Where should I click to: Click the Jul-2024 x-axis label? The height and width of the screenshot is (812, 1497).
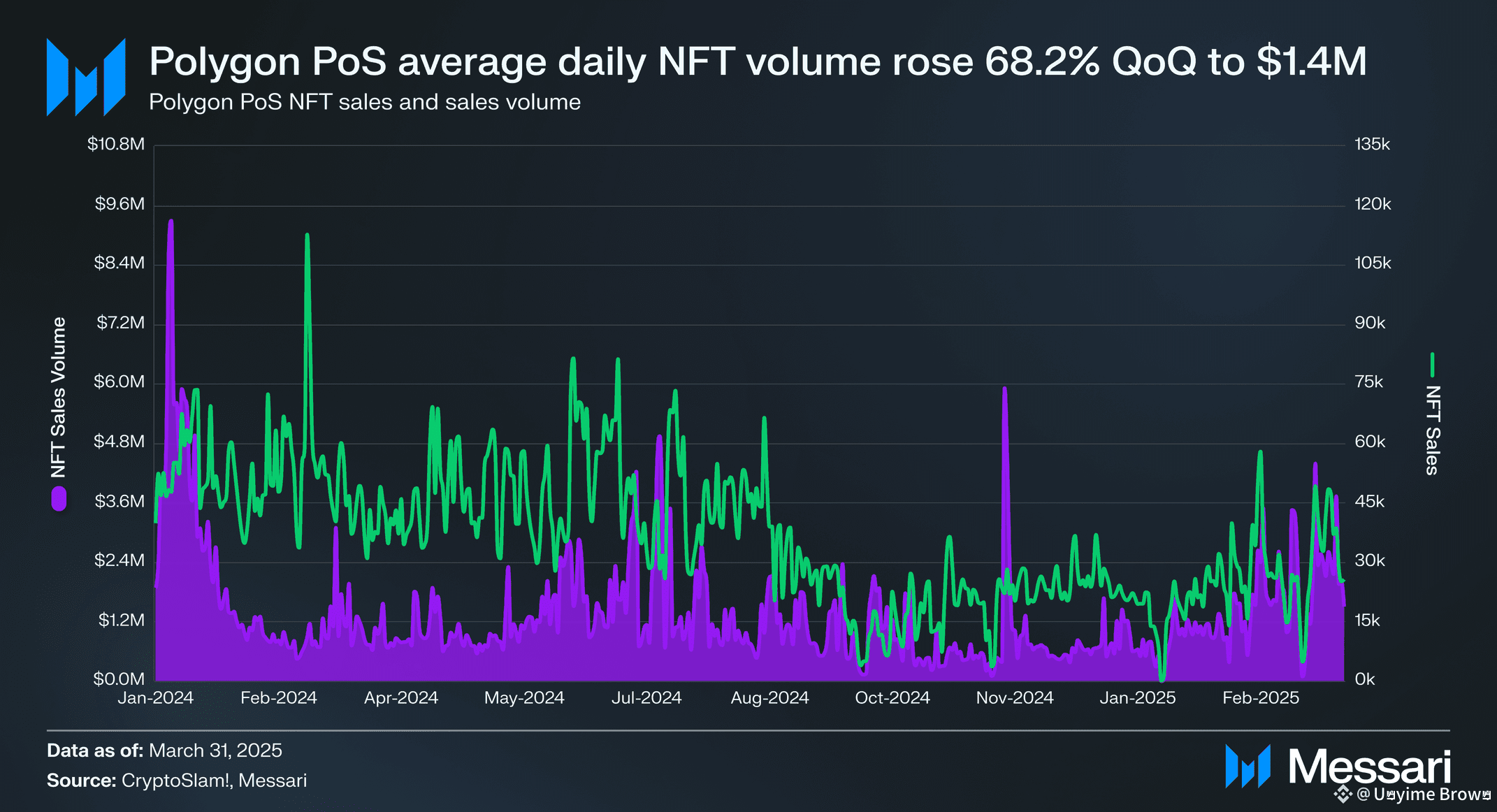coord(646,697)
